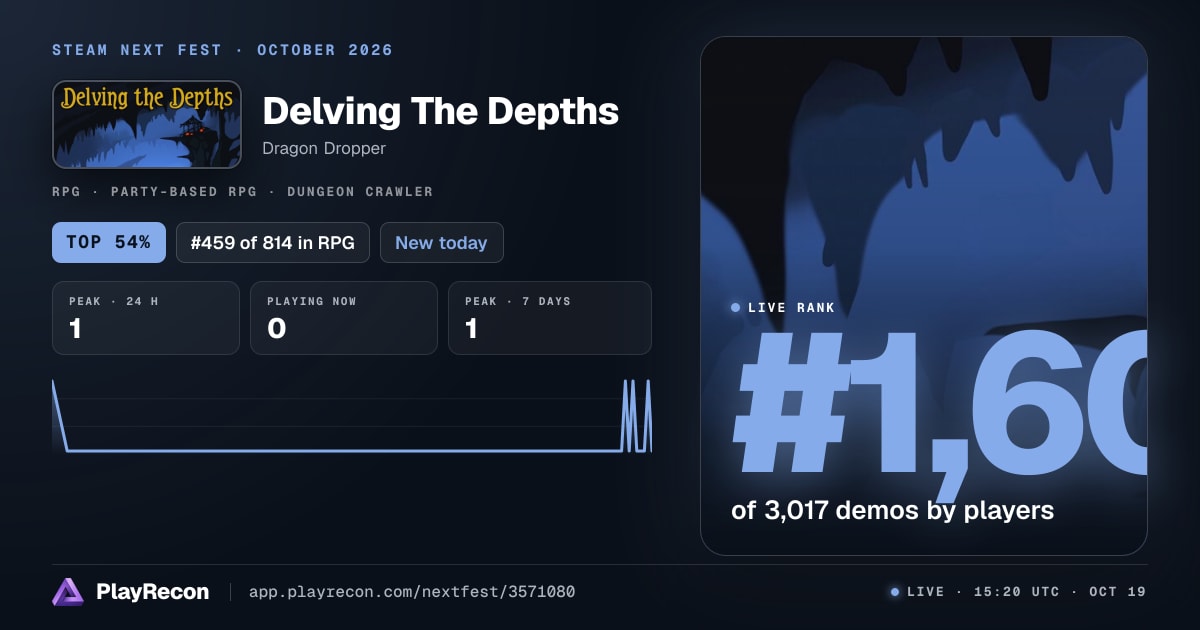Image resolution: width=1200 pixels, height=630 pixels.
Task: Select the Peak 7 Days stat card
Action: 550,318
